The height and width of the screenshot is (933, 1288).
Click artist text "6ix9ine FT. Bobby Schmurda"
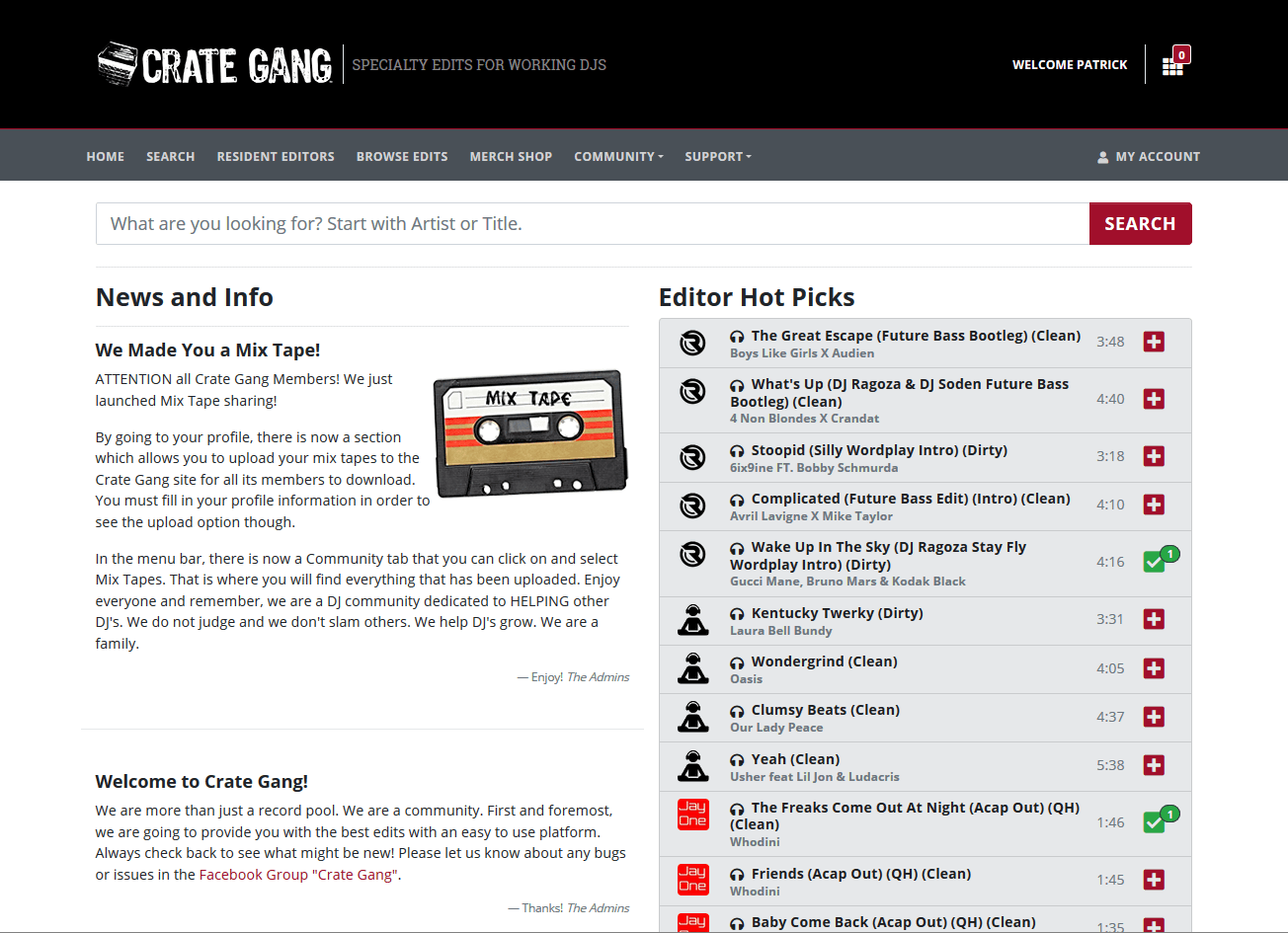tap(814, 468)
